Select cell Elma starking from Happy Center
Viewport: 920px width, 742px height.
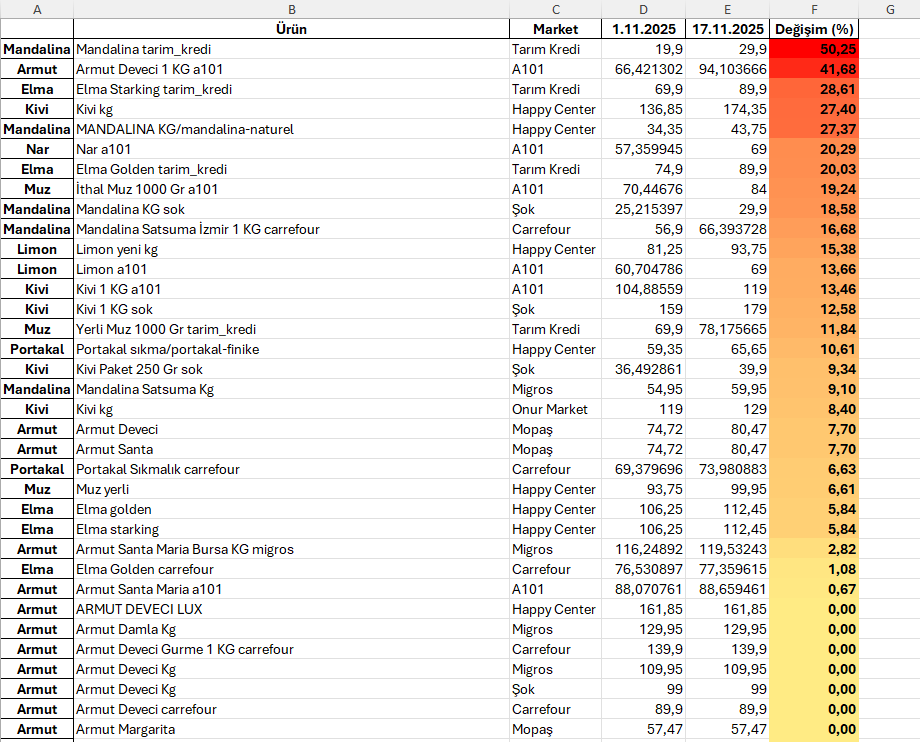292,529
